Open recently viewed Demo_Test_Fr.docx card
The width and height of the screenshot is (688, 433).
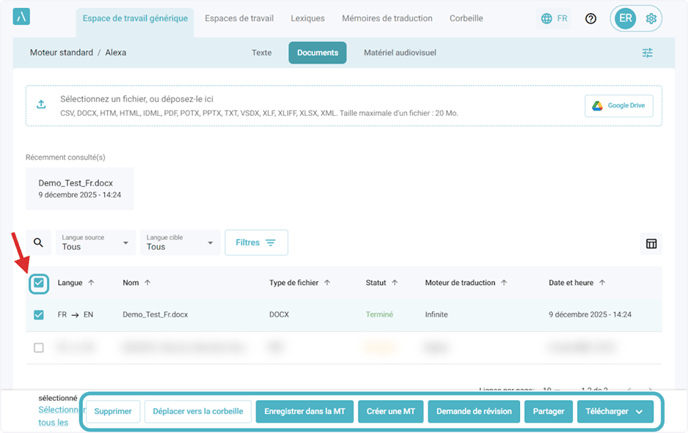79,189
